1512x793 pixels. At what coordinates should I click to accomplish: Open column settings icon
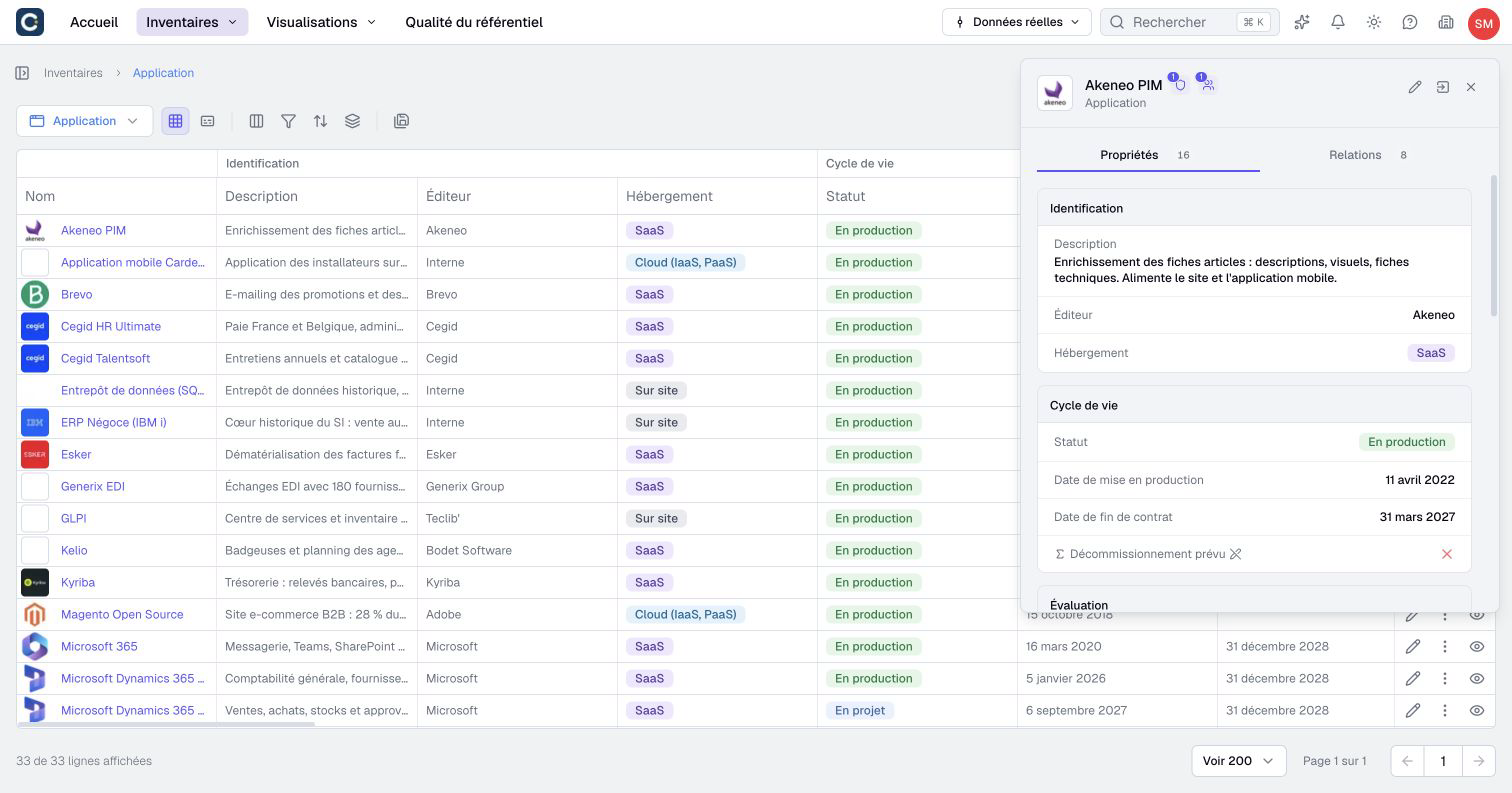256,121
